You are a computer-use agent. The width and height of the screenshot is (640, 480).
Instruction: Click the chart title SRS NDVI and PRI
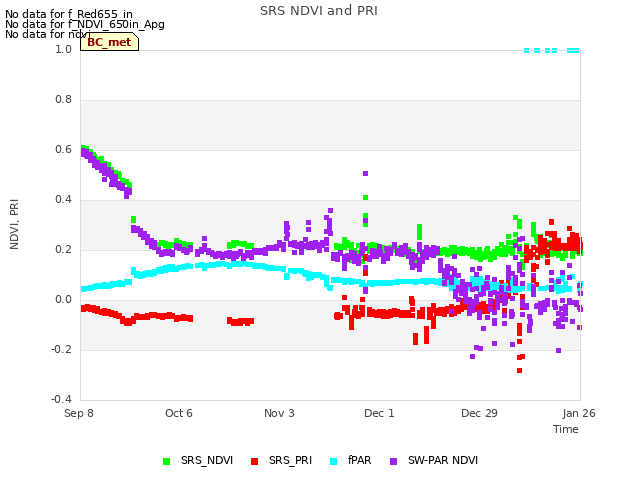point(319,11)
